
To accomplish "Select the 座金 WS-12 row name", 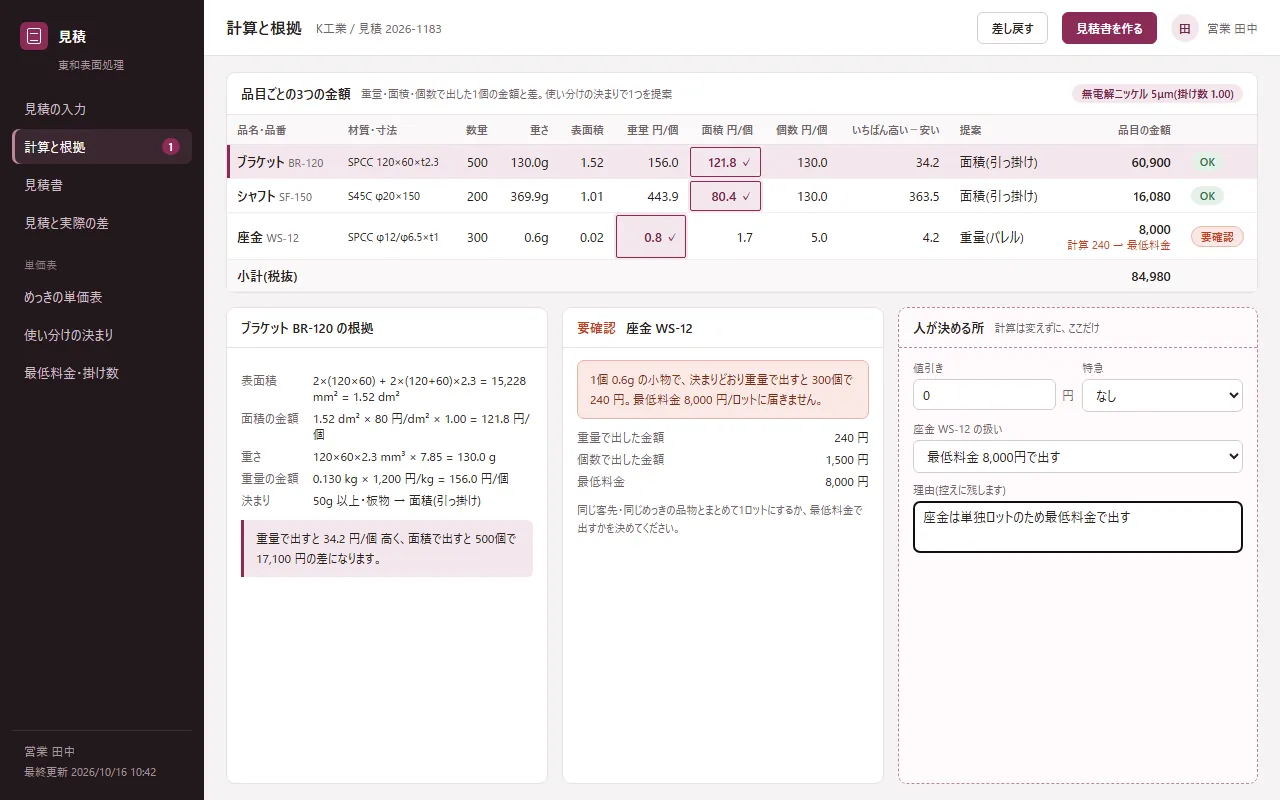I will 268,238.
